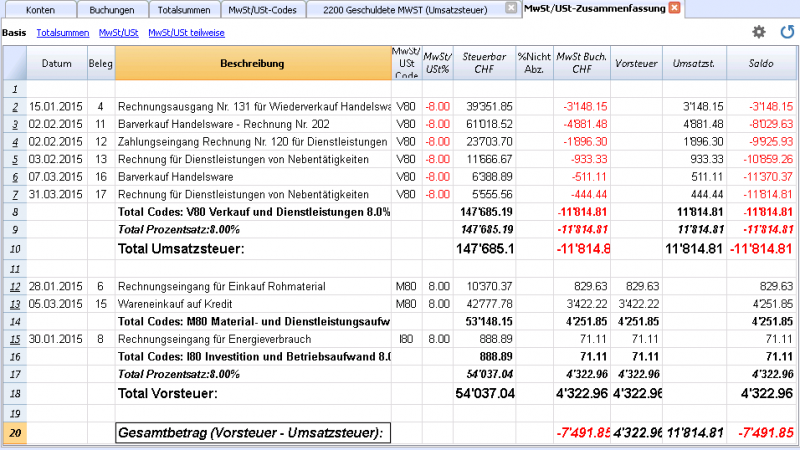The width and height of the screenshot is (800, 450).
Task: Close the MwSt/USt-Zusammenfassung tab
Action: pos(674,8)
